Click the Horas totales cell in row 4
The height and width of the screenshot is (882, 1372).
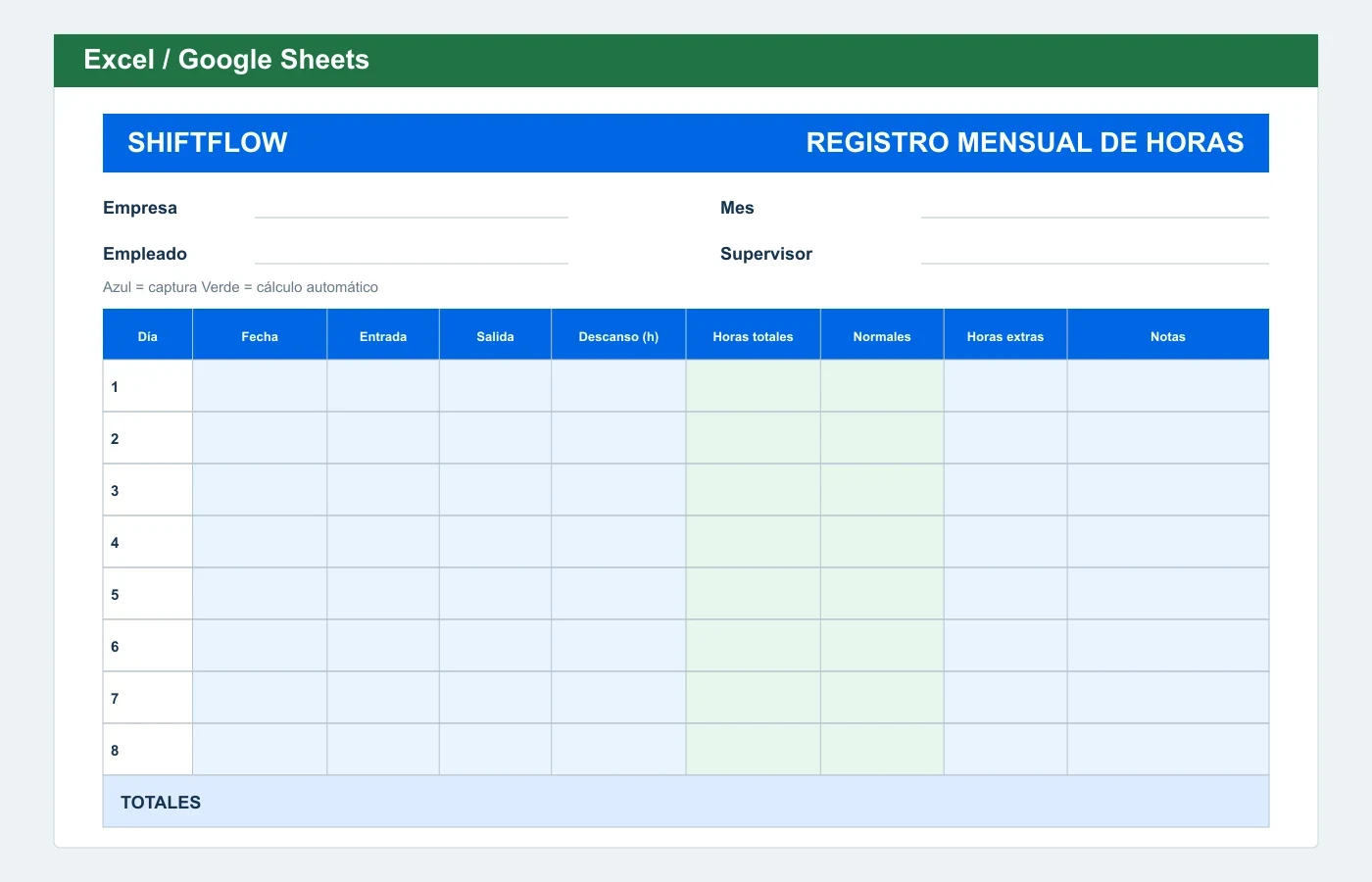pos(753,542)
